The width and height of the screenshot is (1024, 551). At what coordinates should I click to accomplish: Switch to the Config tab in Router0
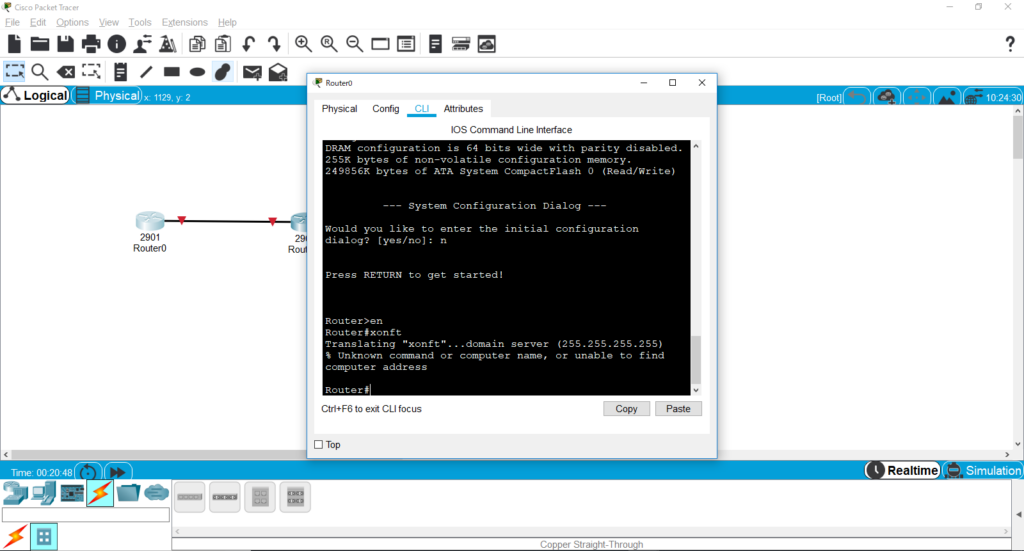tap(385, 108)
